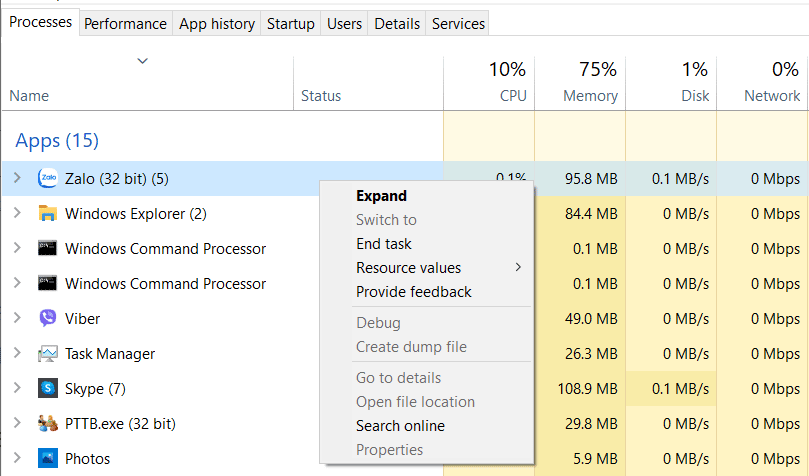Expand the Zalo process group chevron

(16, 179)
